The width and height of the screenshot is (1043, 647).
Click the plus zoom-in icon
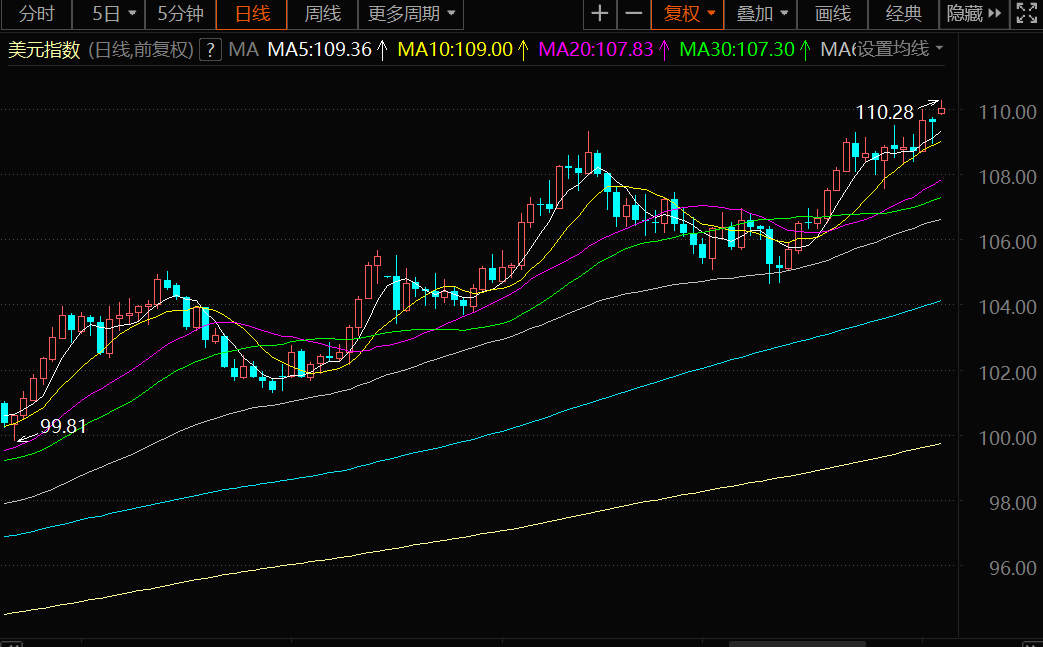pyautogui.click(x=599, y=14)
